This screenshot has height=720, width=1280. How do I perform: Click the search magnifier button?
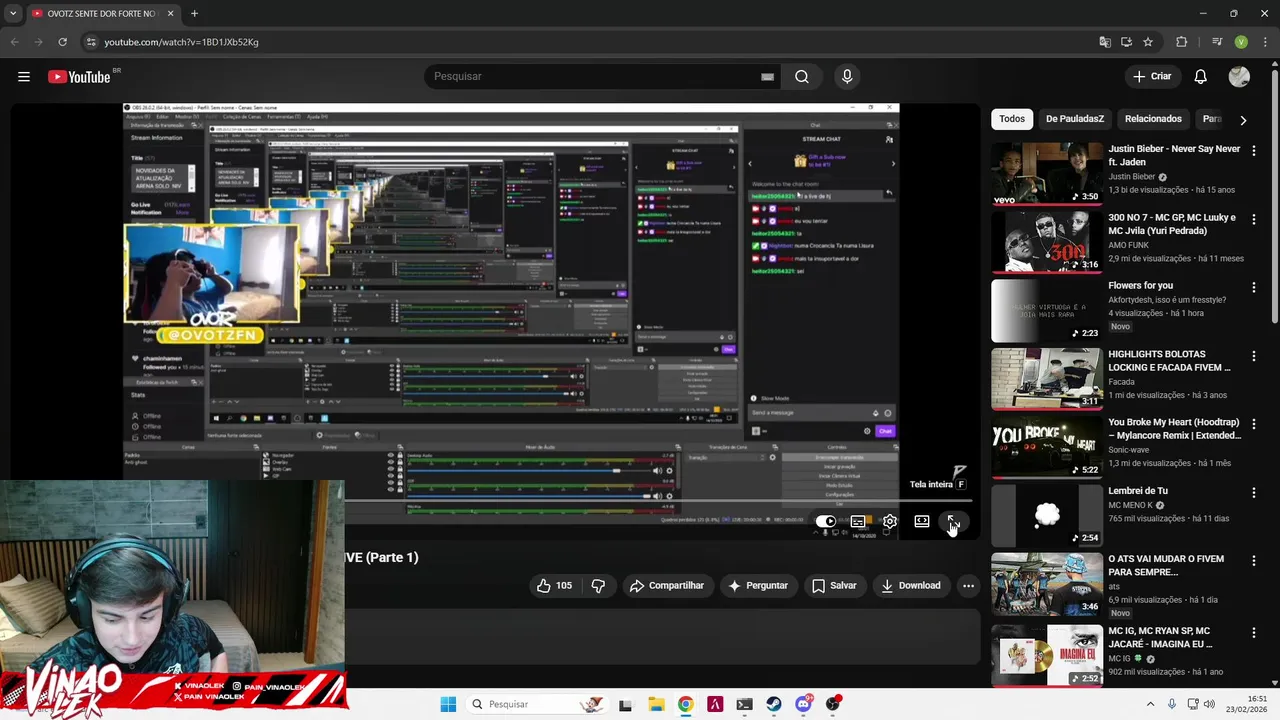802,76
